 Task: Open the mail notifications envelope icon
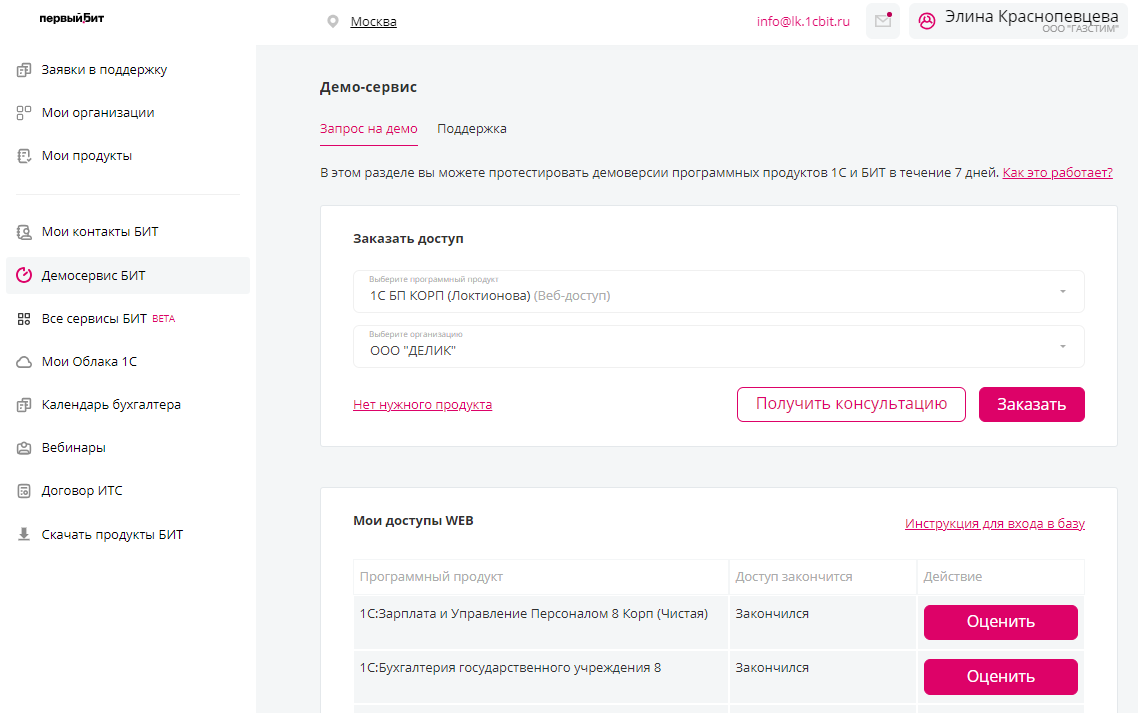coord(882,21)
